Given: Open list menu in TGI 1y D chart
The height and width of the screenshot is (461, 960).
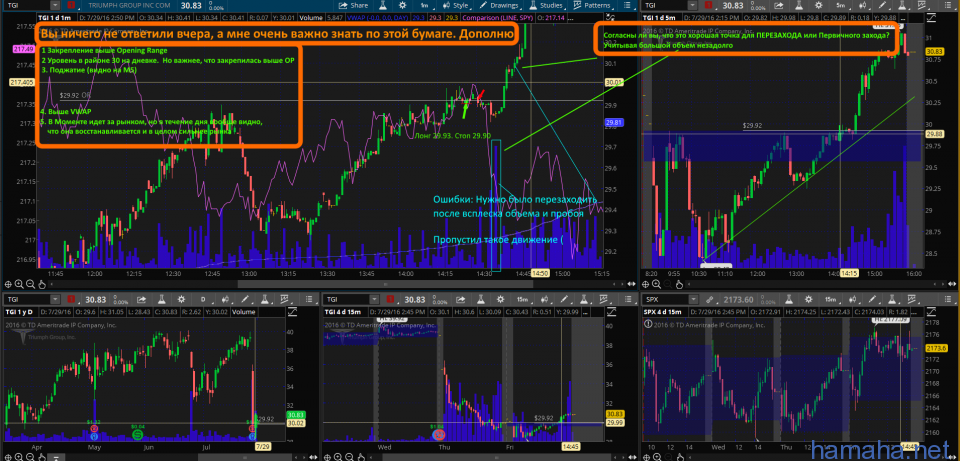Looking at the screenshot, I should point(310,299).
